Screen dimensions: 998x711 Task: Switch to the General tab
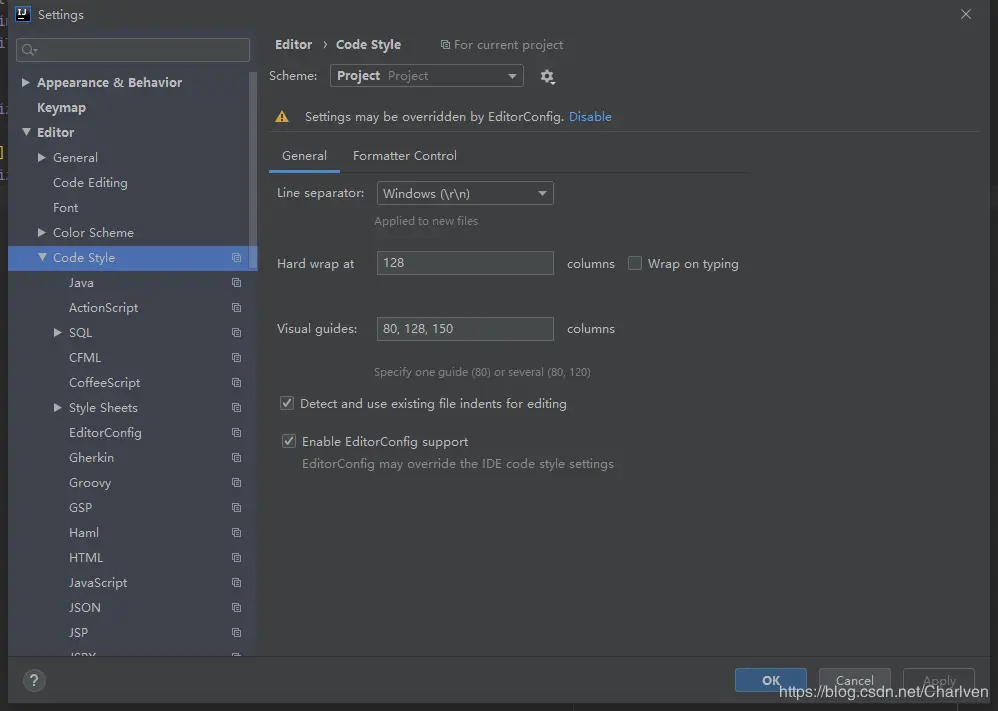click(304, 156)
